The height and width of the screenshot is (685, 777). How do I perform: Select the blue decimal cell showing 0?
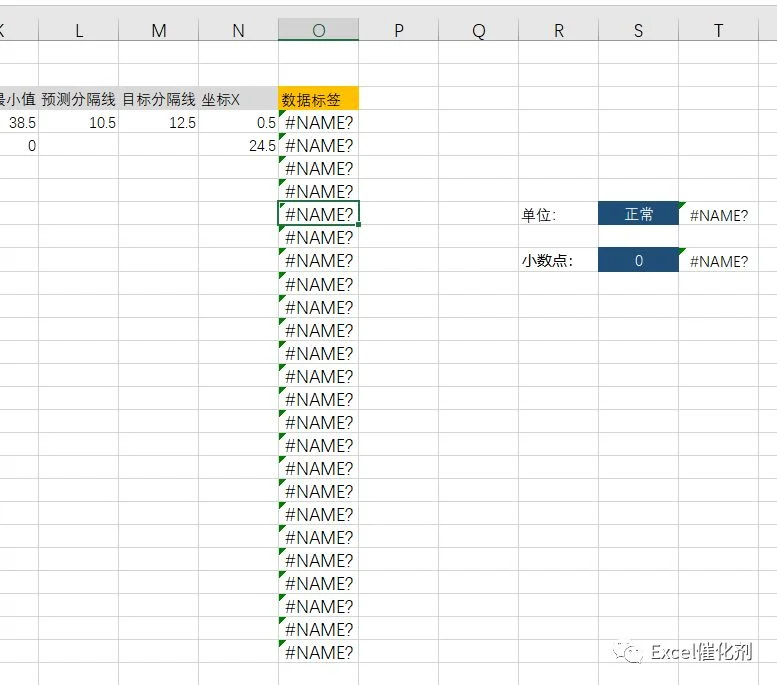pos(638,260)
